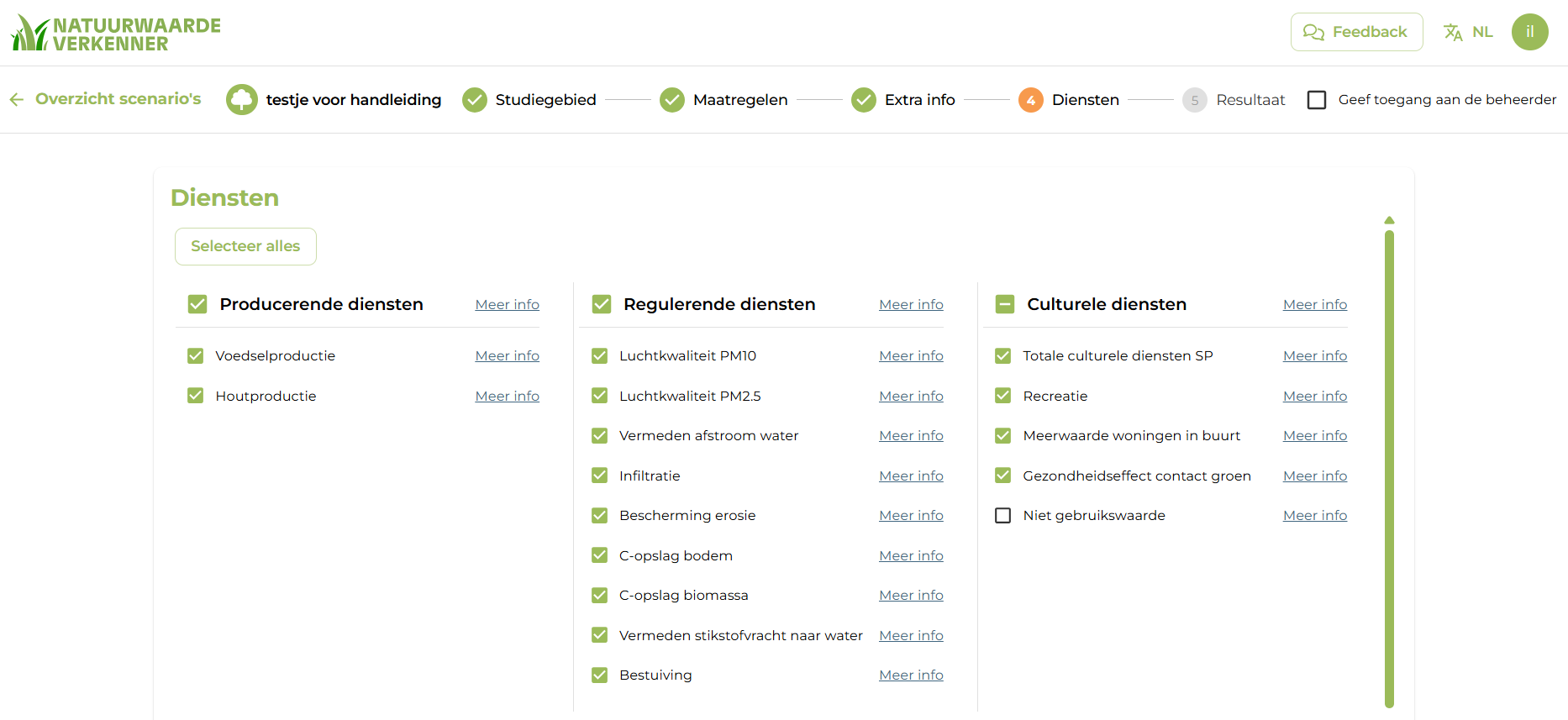Click the tree scenario icon

coord(241,99)
